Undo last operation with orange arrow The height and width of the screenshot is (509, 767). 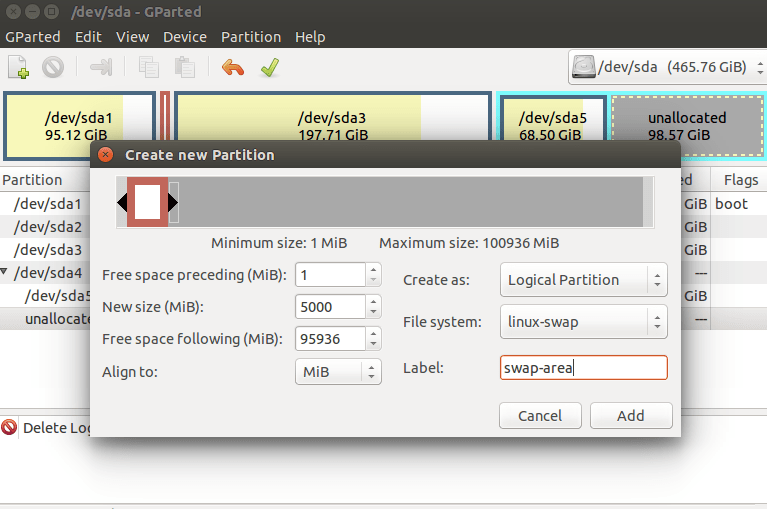[x=233, y=67]
